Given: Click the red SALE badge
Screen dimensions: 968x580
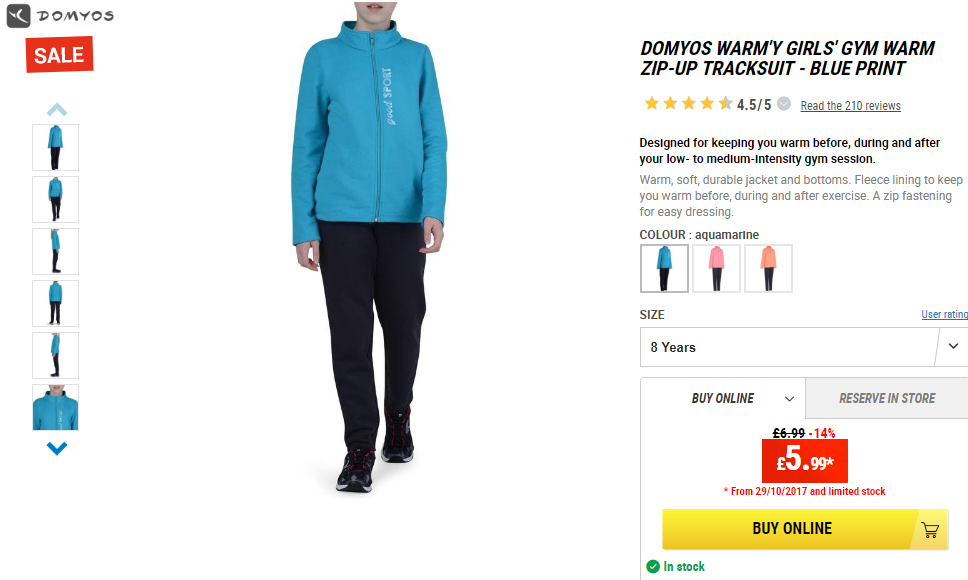Looking at the screenshot, I should coord(59,55).
